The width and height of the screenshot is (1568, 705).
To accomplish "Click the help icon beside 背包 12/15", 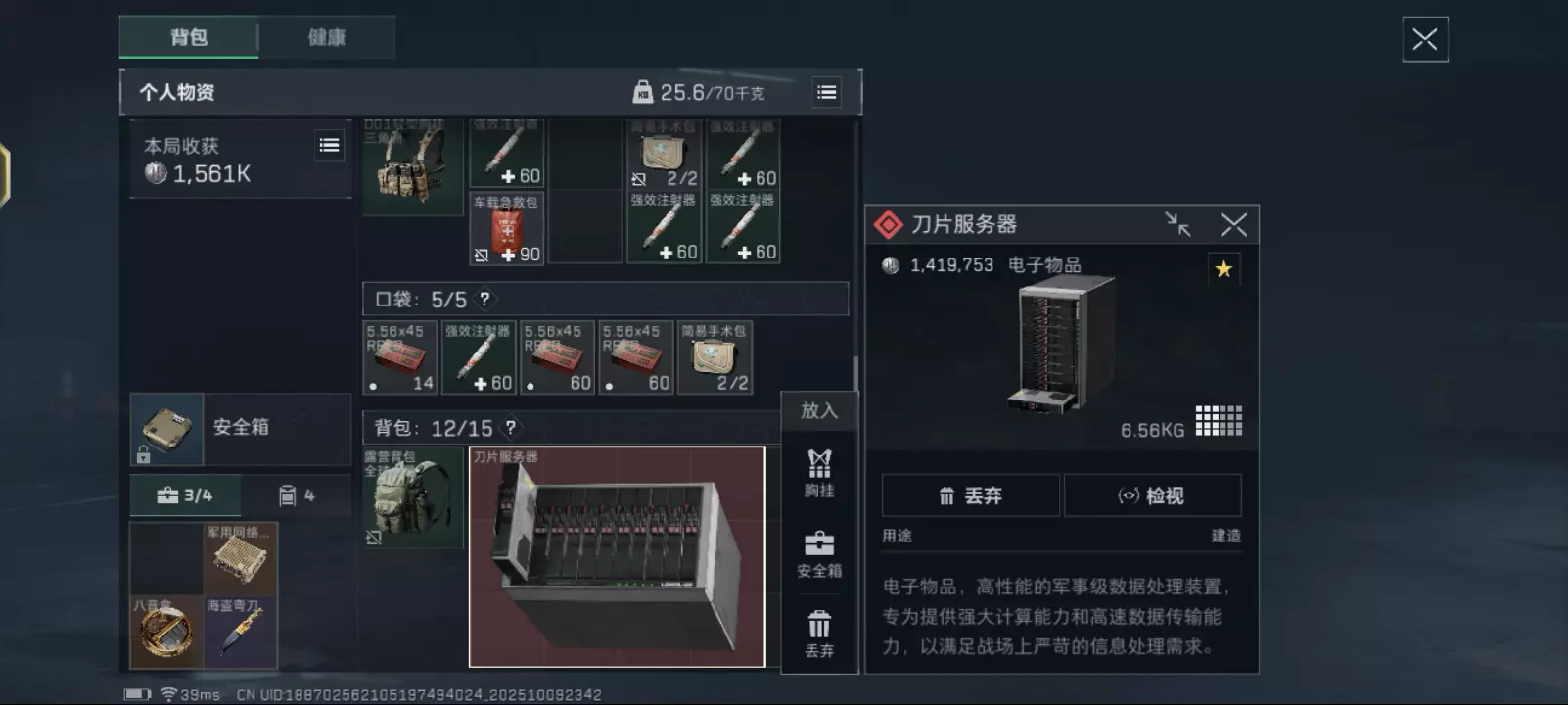I will click(x=510, y=428).
